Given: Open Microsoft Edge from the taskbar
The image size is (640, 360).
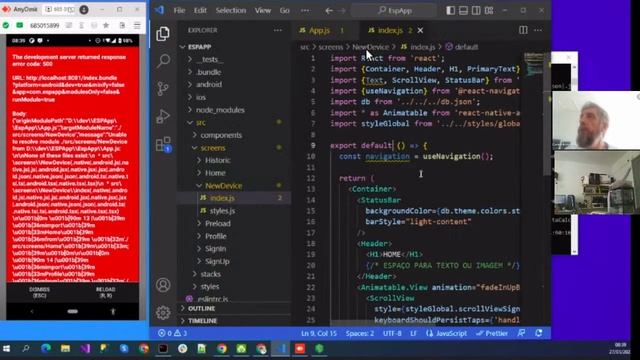Looking at the screenshot, I should coord(46,349).
